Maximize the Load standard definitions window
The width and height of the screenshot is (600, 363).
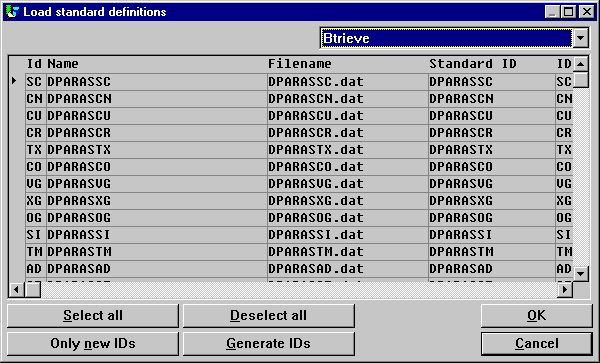pos(568,12)
